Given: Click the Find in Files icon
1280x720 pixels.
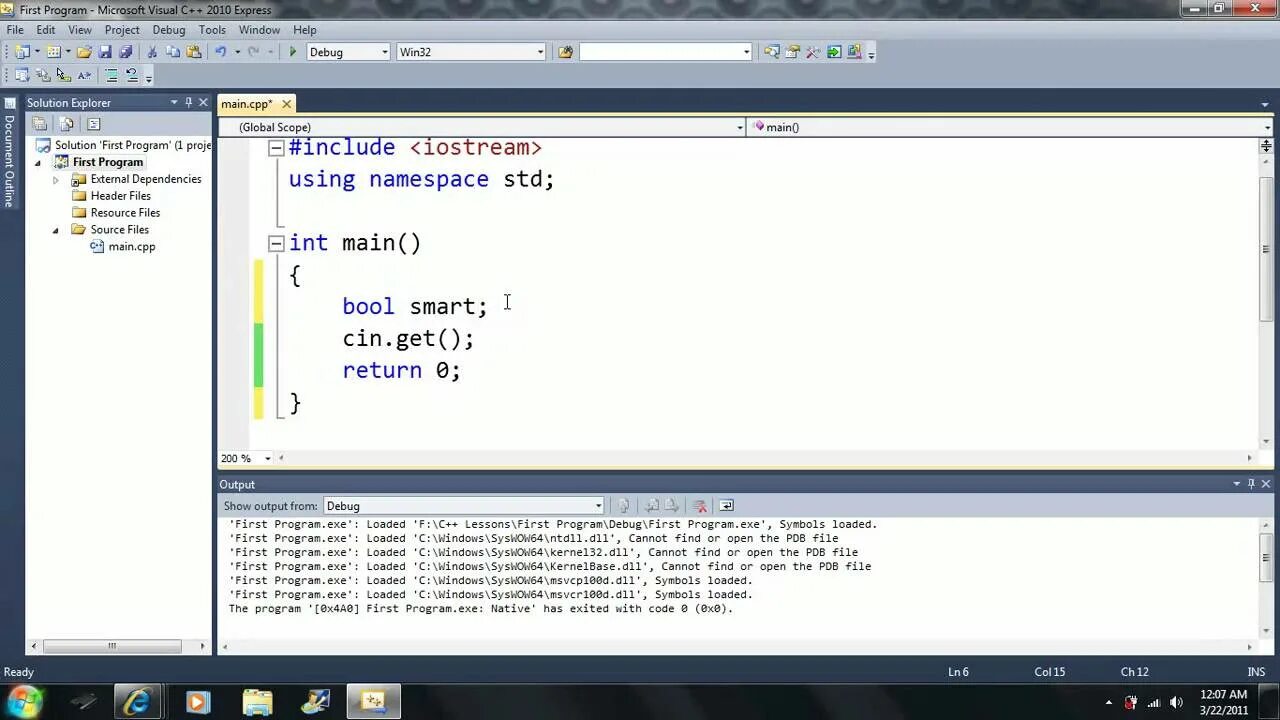Looking at the screenshot, I should tap(565, 52).
